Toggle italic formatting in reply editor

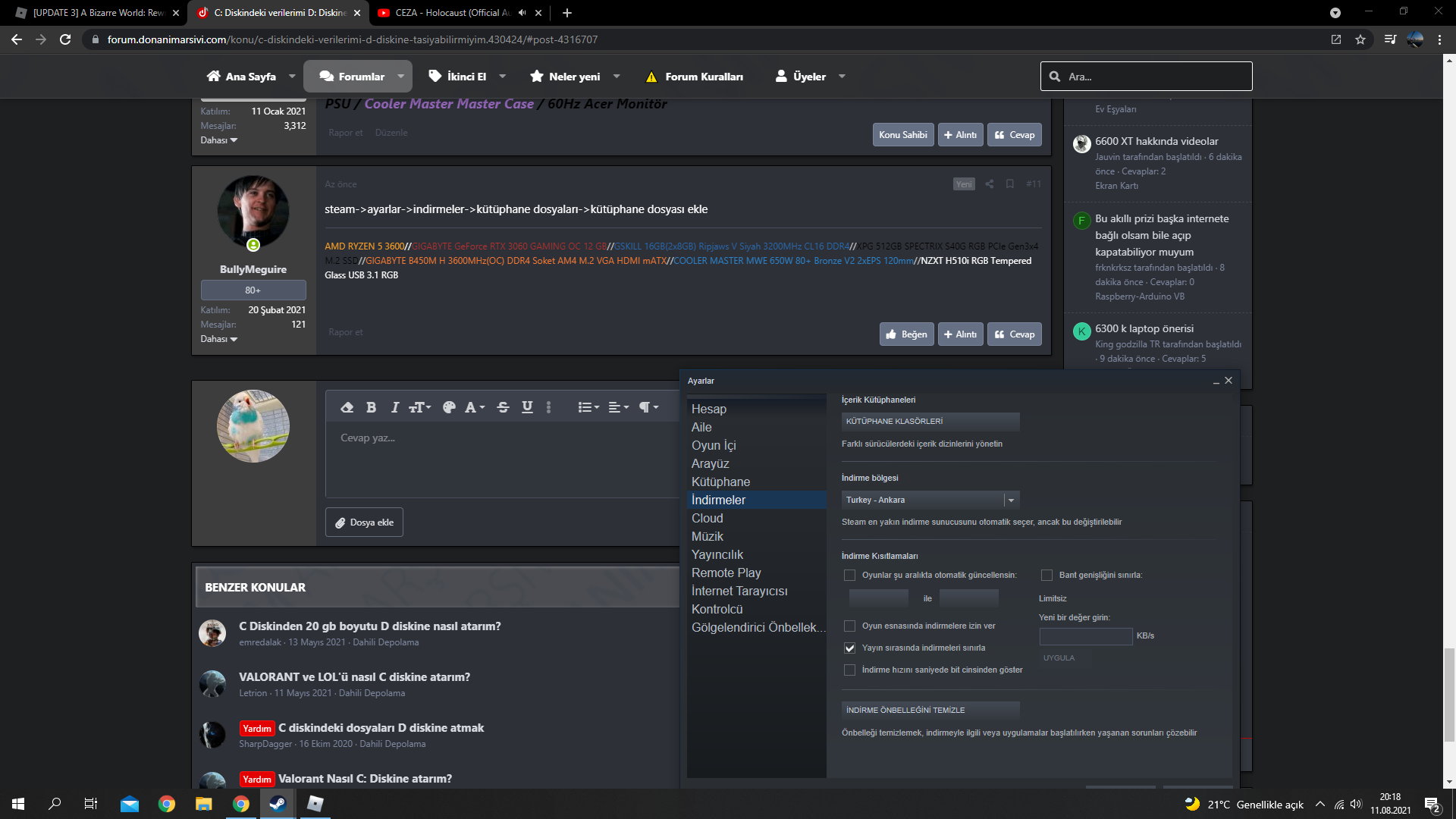click(394, 407)
